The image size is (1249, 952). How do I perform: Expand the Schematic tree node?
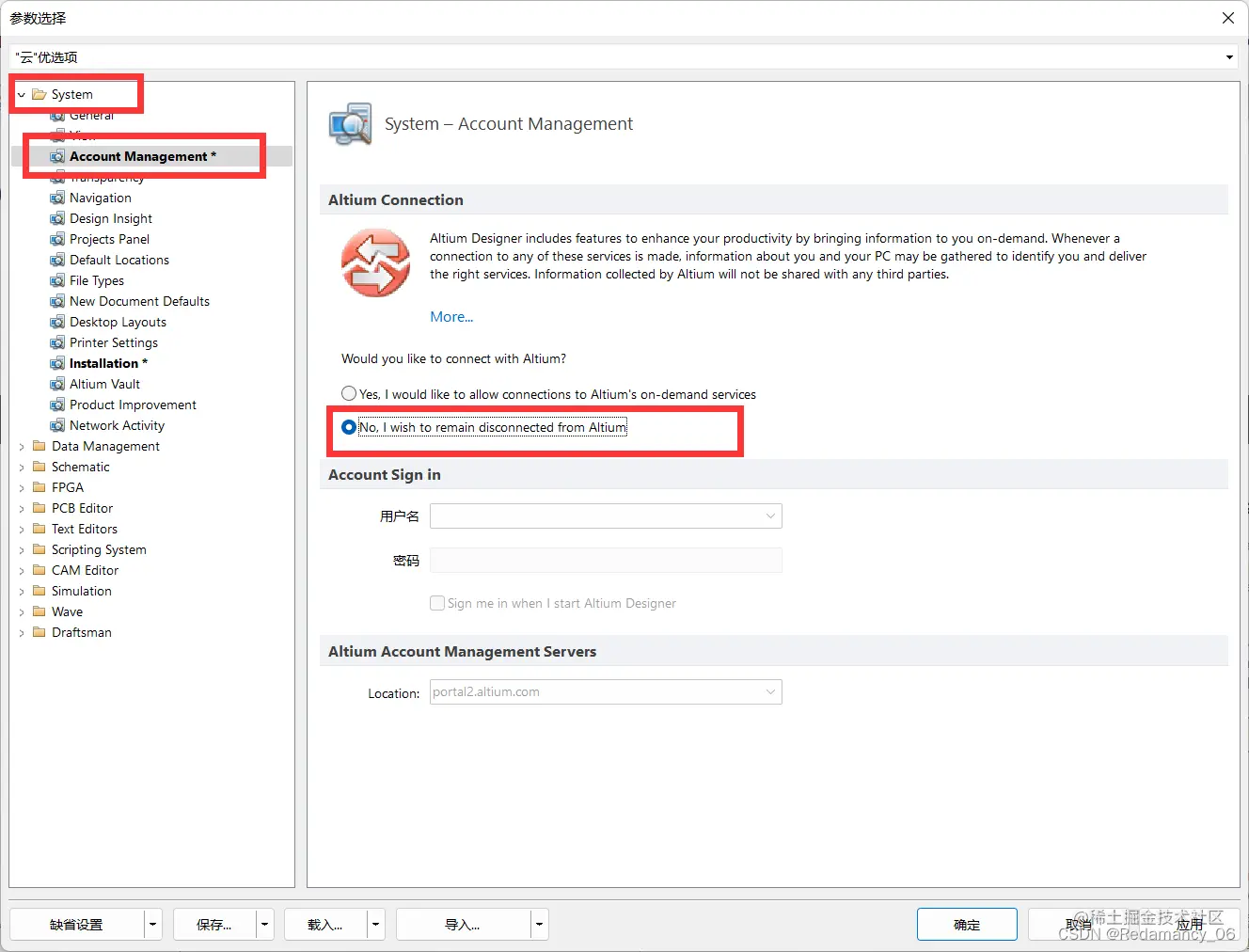(x=22, y=468)
